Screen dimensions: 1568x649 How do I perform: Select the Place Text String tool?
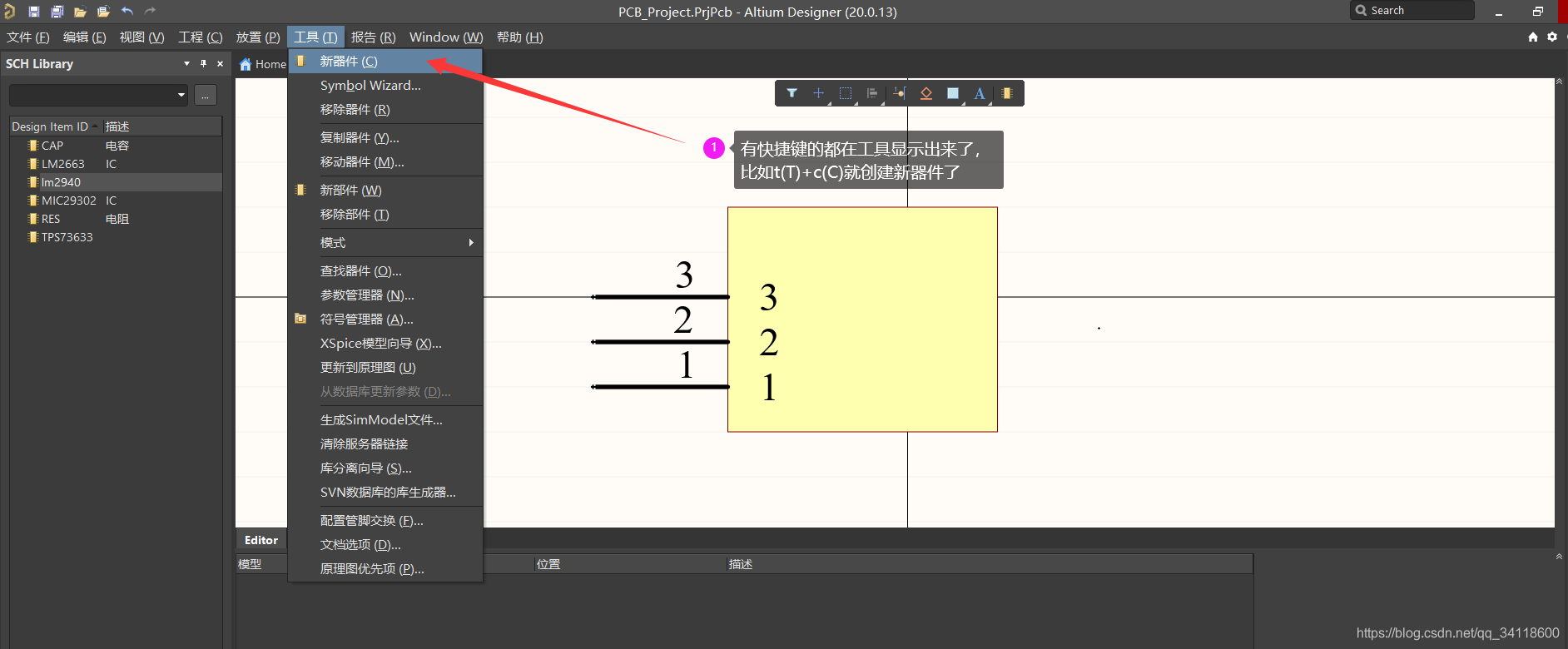[x=980, y=93]
